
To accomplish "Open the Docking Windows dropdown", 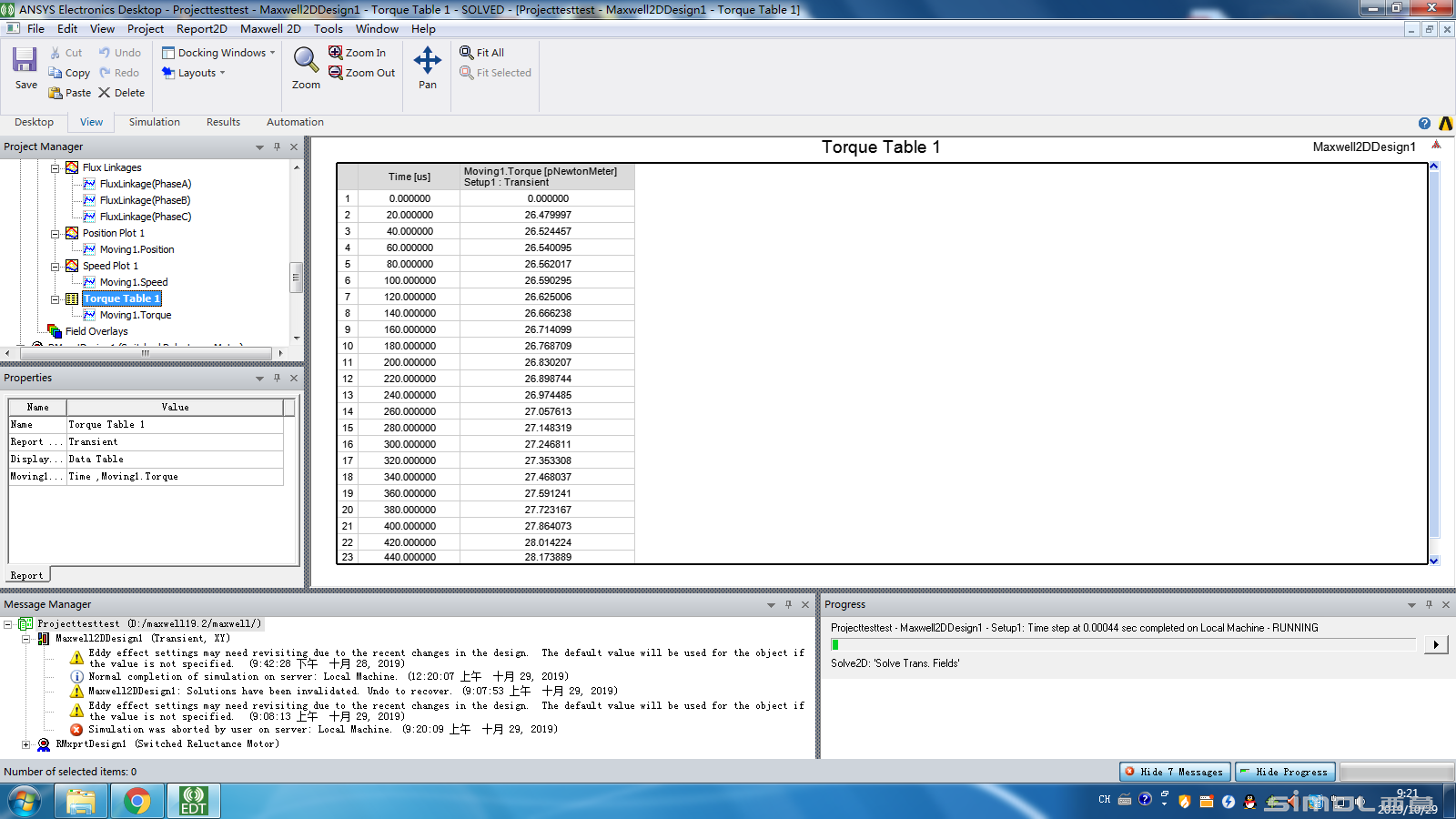I will (x=218, y=53).
